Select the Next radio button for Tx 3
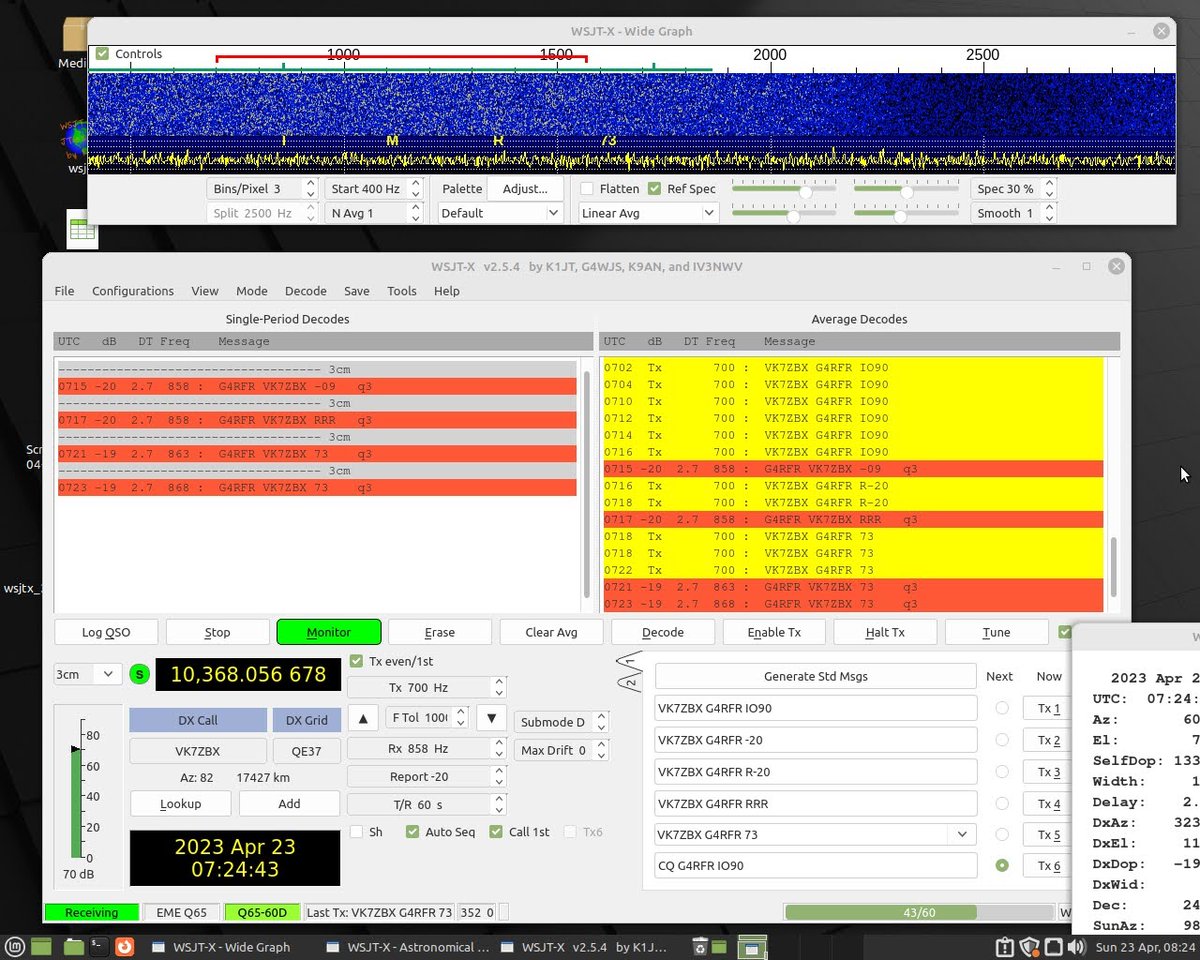 pos(1002,771)
